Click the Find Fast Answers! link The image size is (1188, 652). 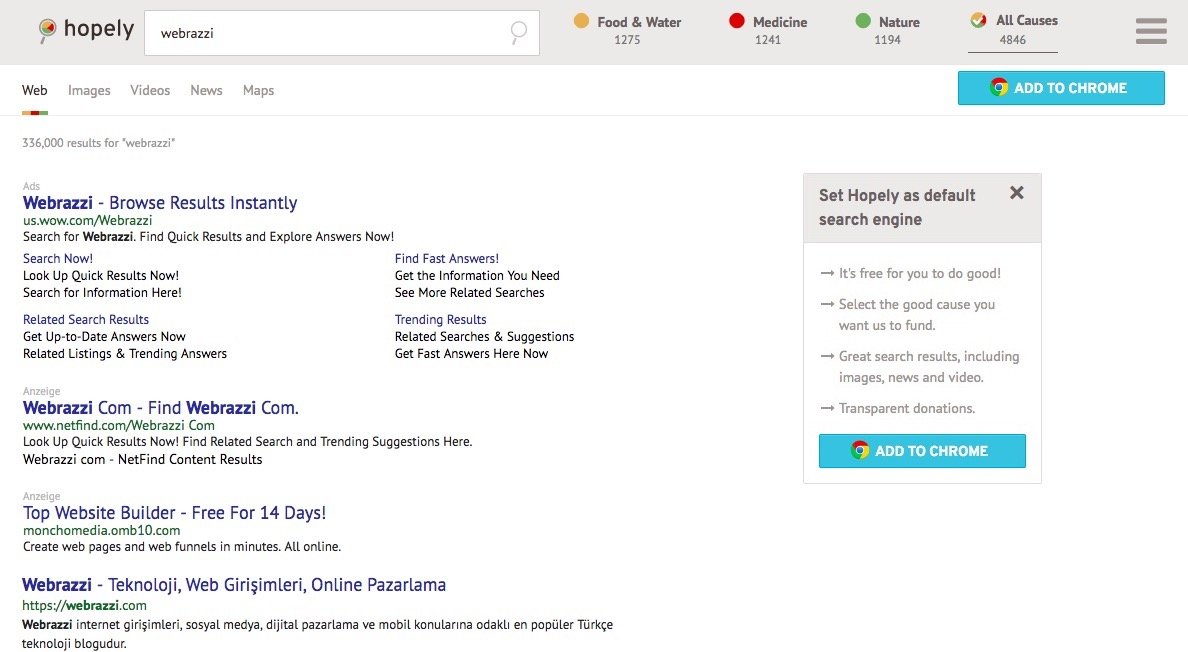click(x=446, y=259)
